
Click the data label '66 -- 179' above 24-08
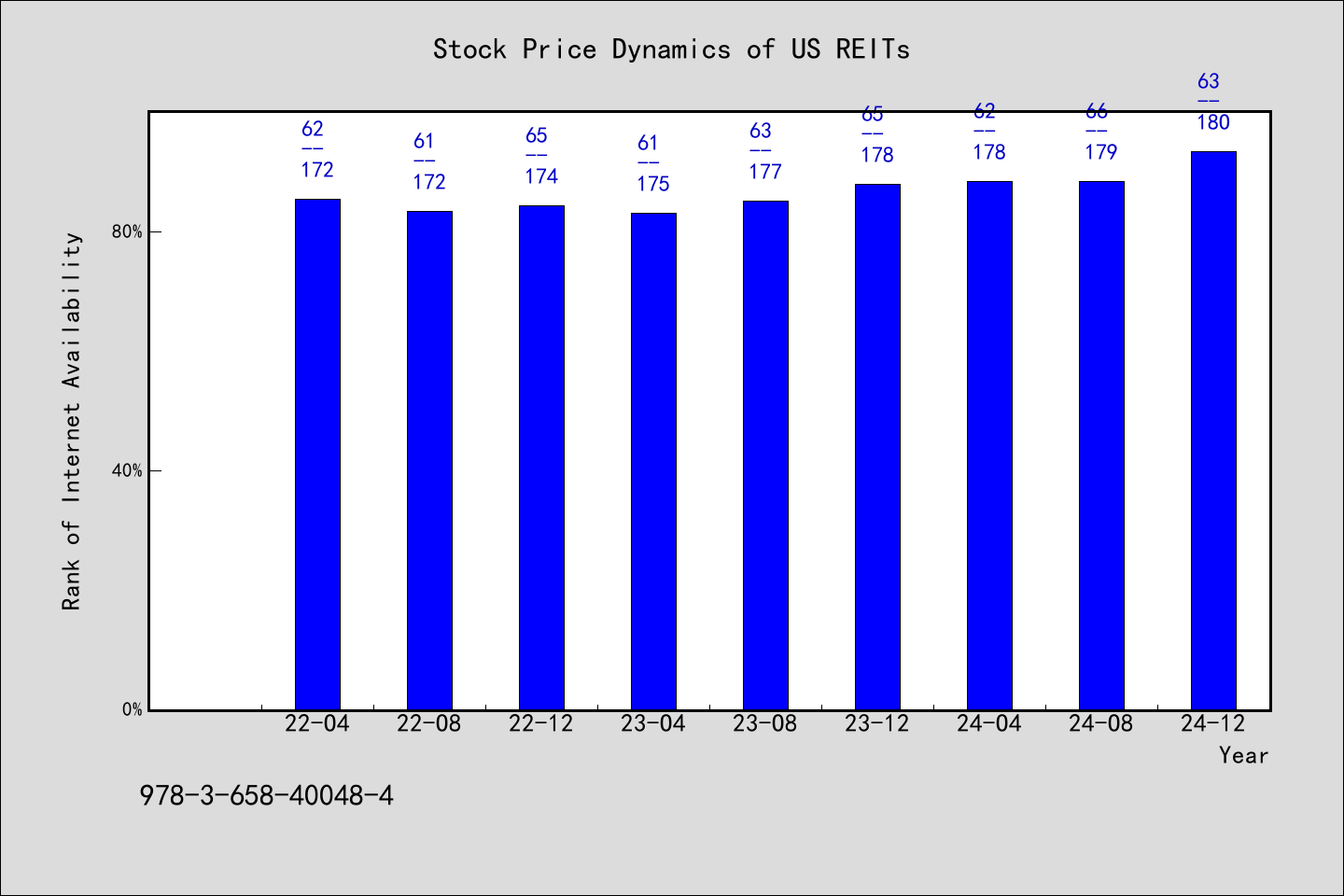(x=1101, y=132)
